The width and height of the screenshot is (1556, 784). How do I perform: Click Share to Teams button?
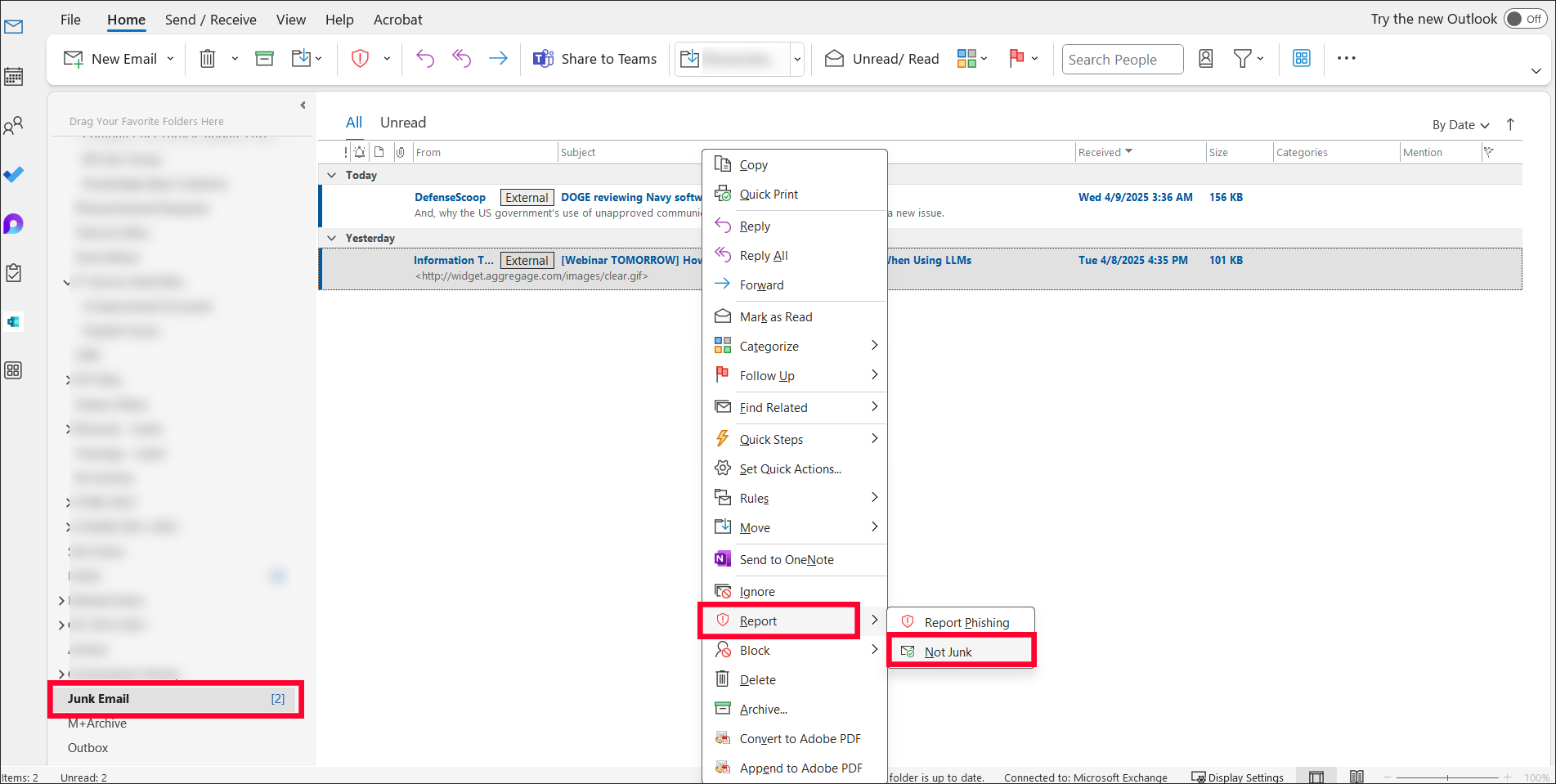click(x=594, y=59)
